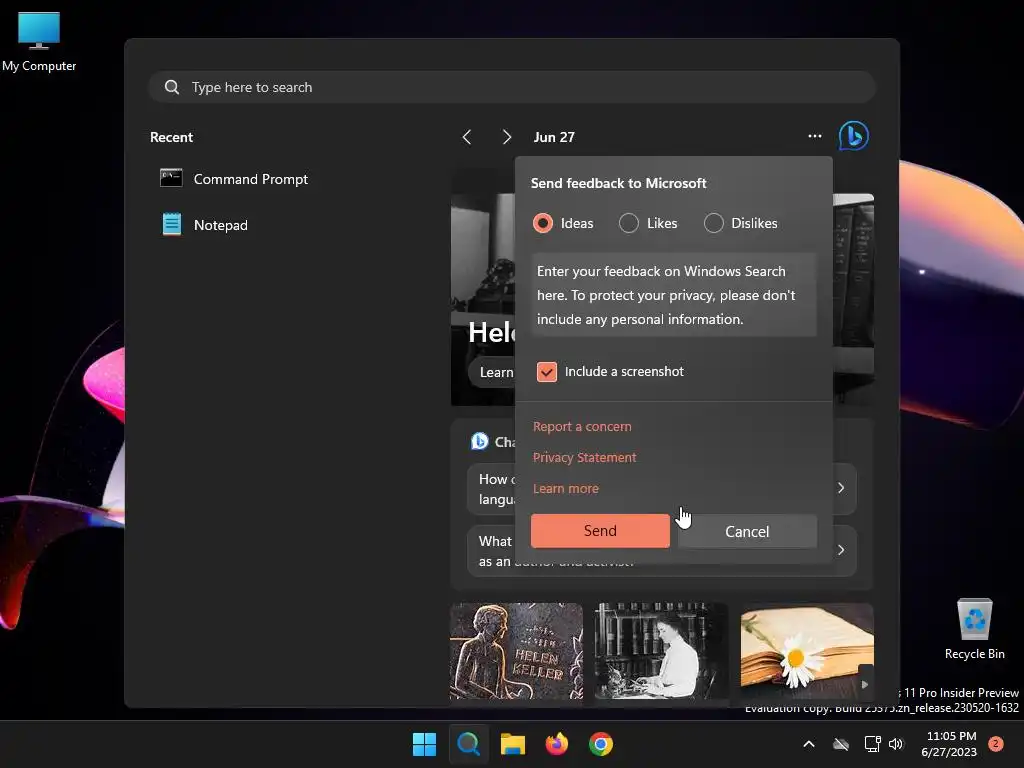
Task: Launch Firefox from the taskbar
Action: click(x=556, y=744)
